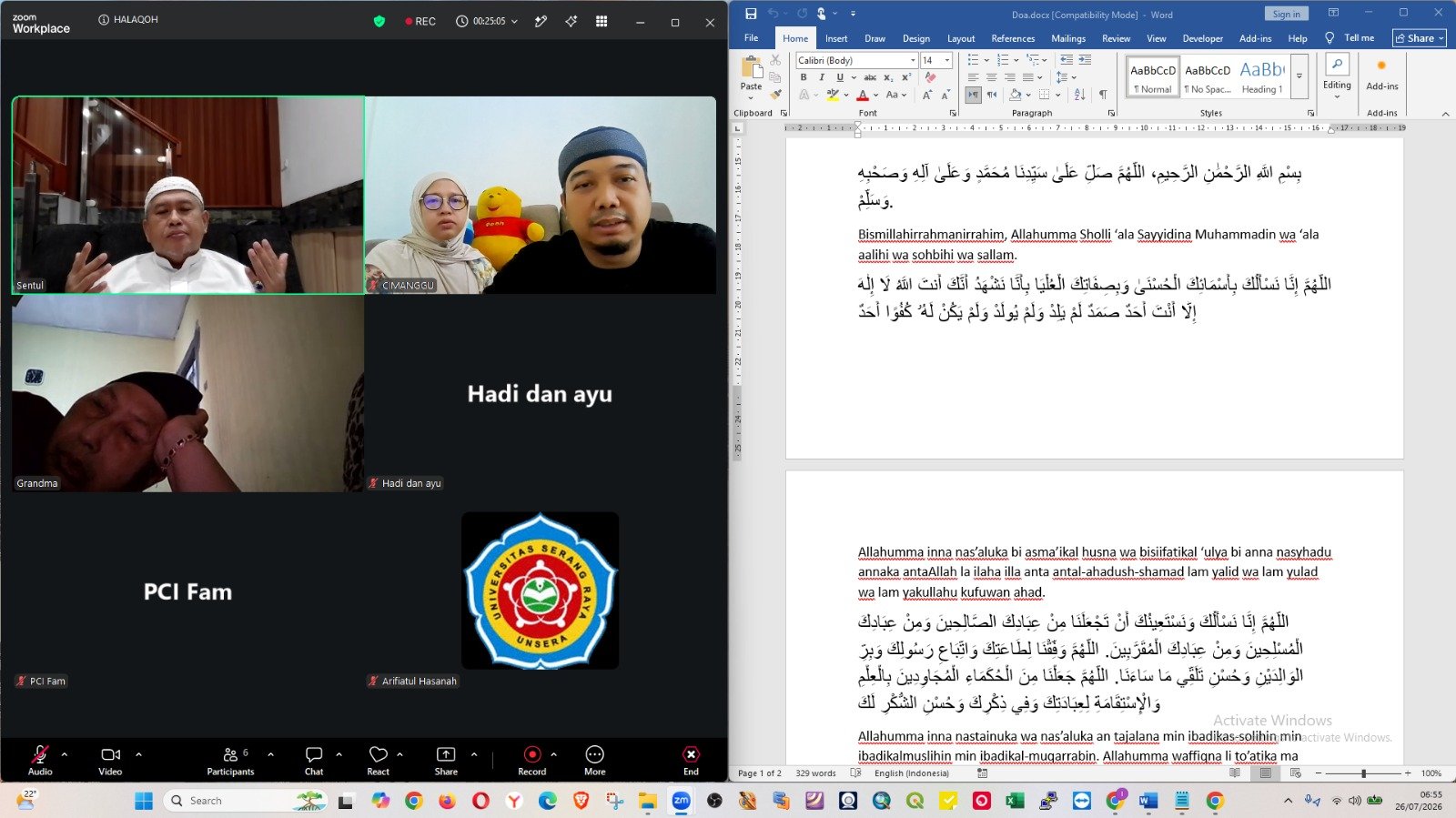Click Center align icon in Word

992,77
